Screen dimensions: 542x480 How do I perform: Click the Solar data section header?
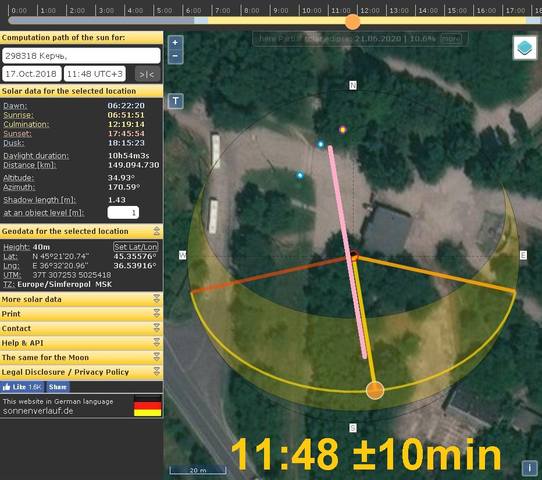pos(81,91)
